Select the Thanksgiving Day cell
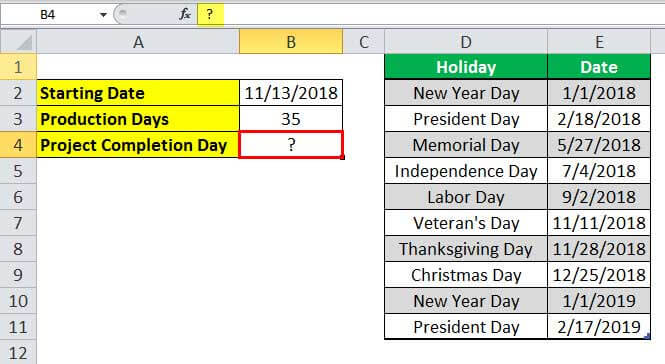This screenshot has height=364, width=665. [466, 249]
